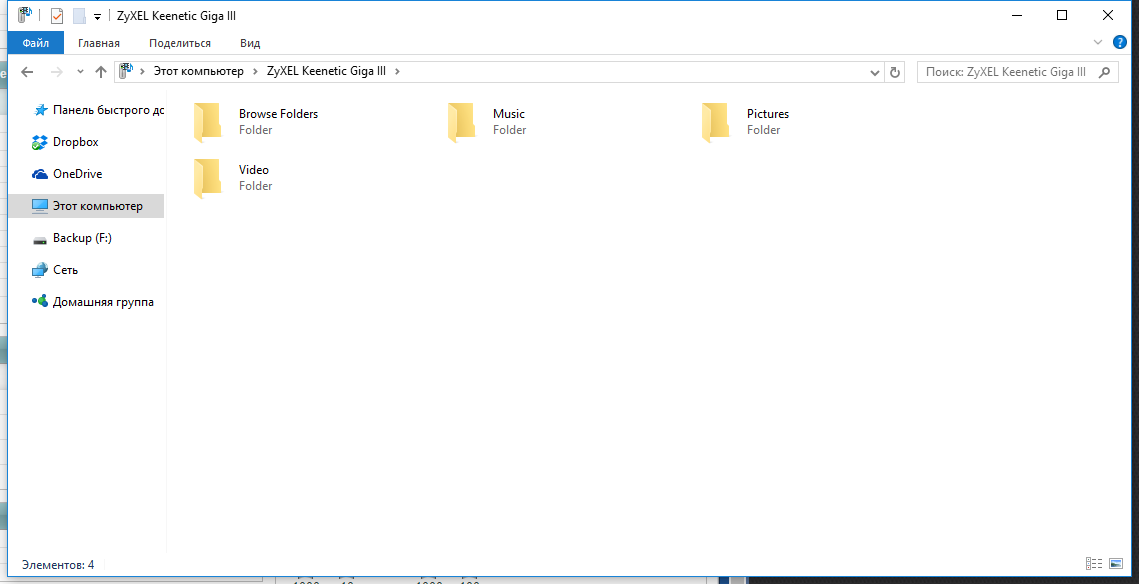The width and height of the screenshot is (1139, 584).
Task: Click the New folder quick access icon
Action: 79,15
